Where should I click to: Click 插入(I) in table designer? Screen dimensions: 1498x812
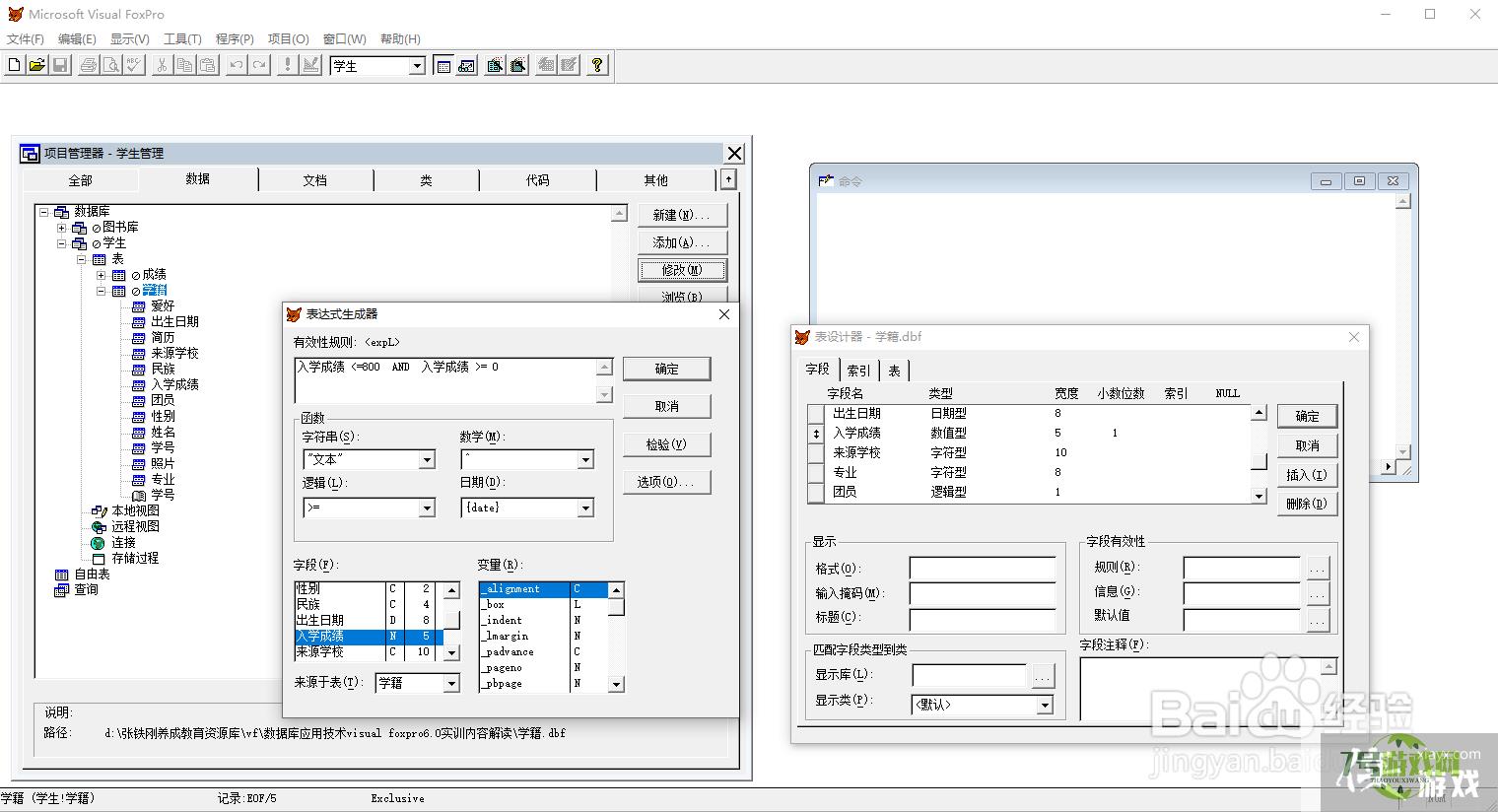point(1307,475)
